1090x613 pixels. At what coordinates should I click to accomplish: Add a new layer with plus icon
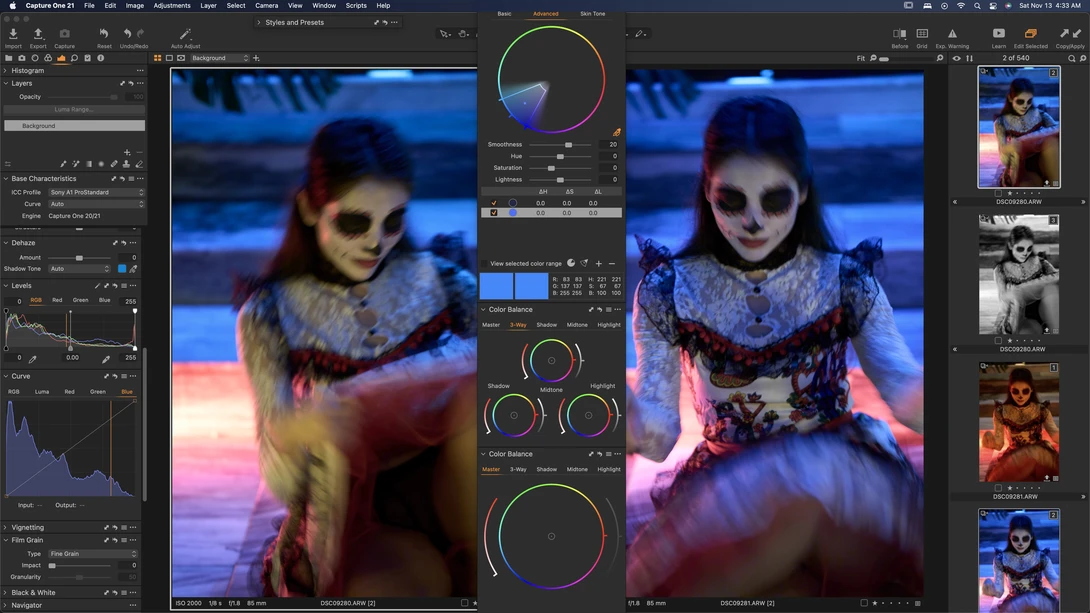pyautogui.click(x=127, y=152)
